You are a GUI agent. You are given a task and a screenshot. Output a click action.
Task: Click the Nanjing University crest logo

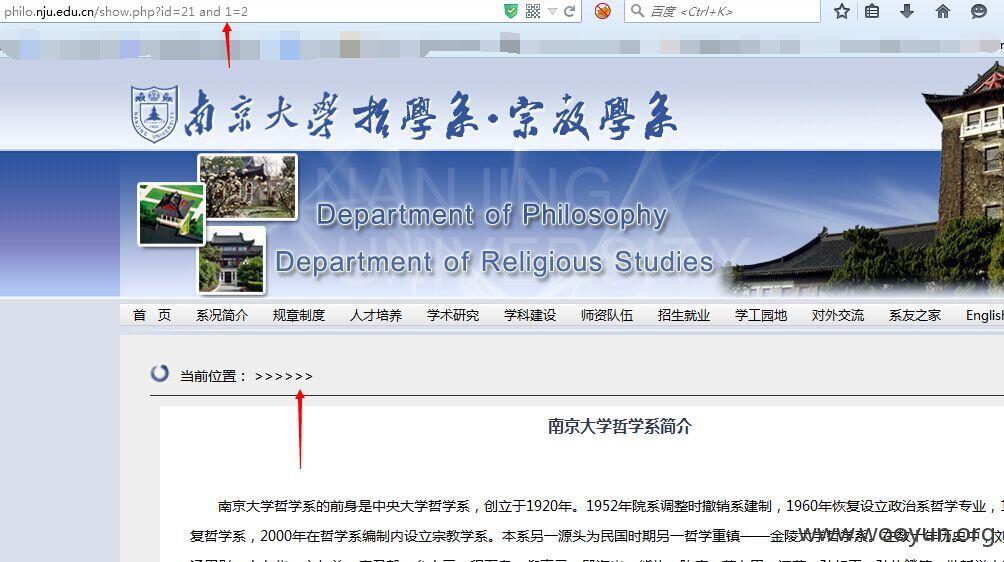154,114
